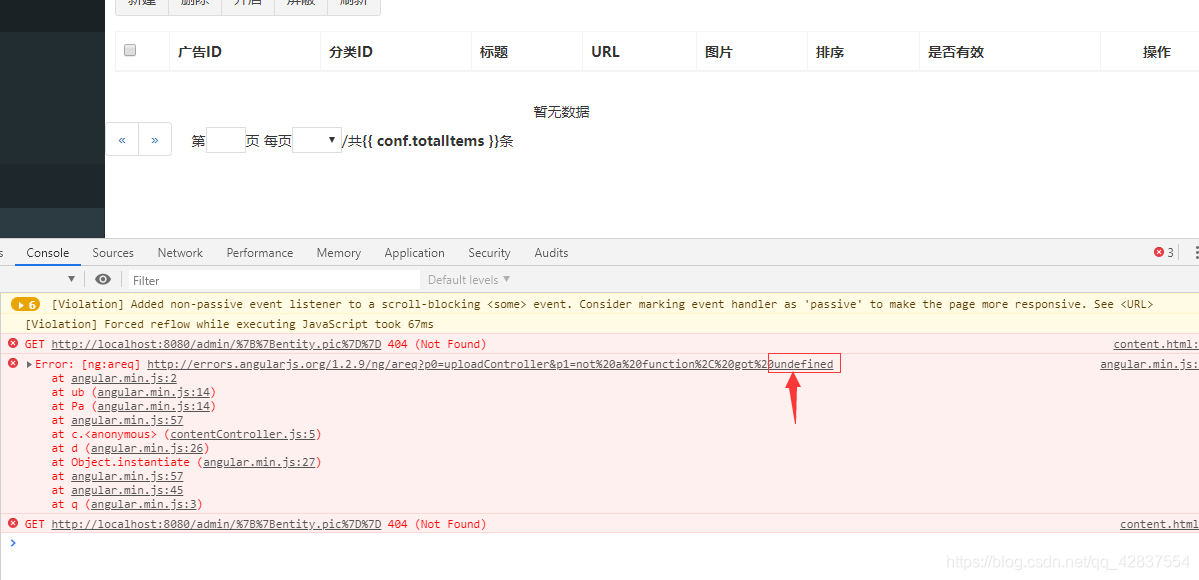Switch to the Sources tab
This screenshot has height=580, width=1199.
coord(113,253)
